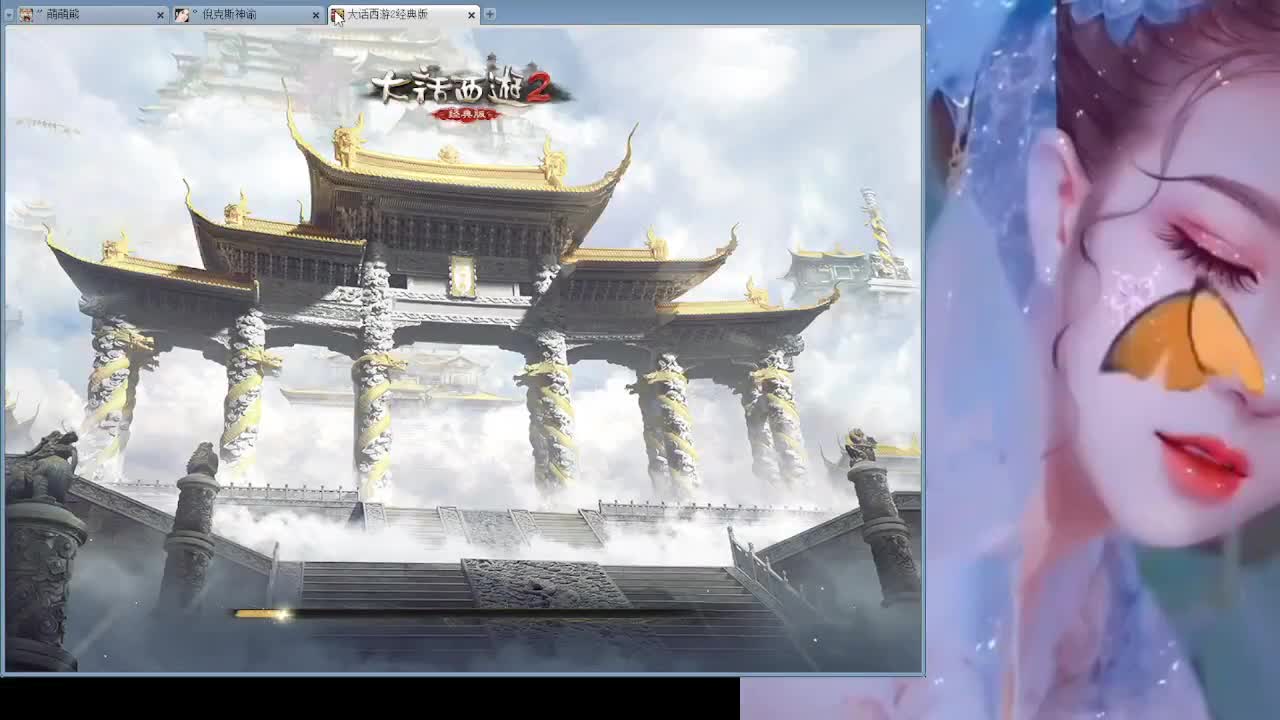Switch to the 倪克斯神谕 tab
The height and width of the screenshot is (720, 1280).
coord(247,14)
